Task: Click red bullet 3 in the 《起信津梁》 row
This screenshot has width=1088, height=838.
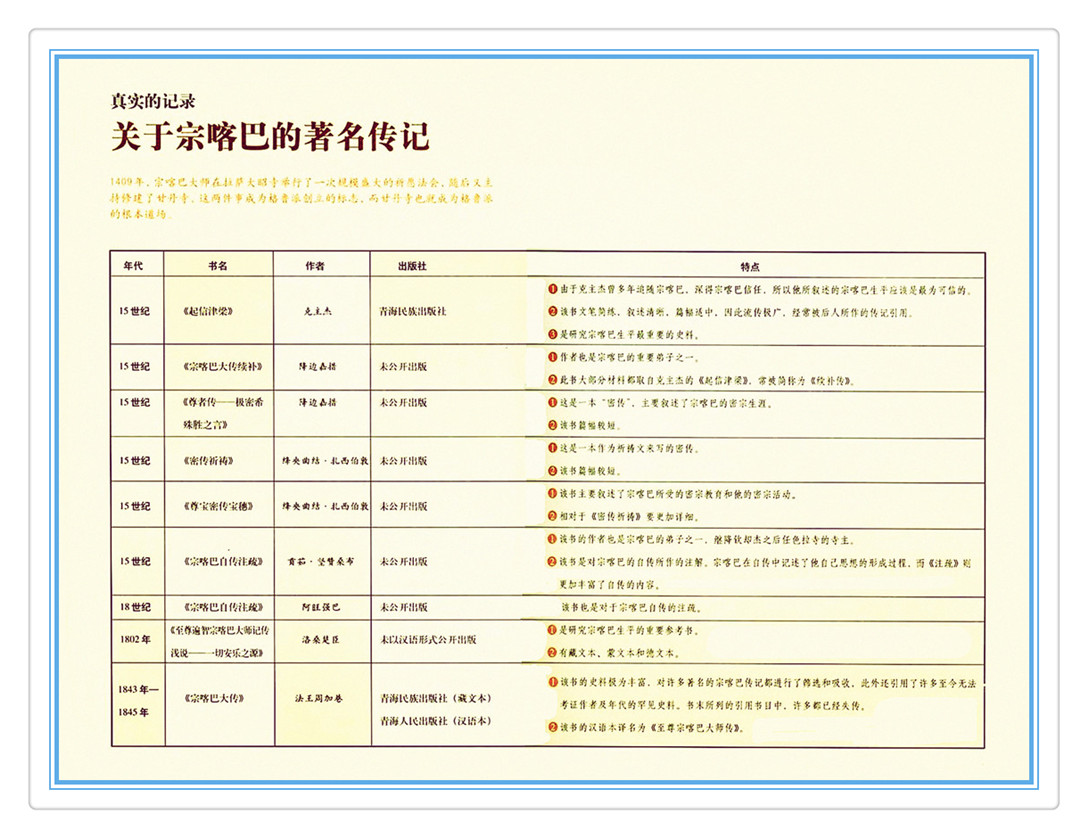Action: tap(551, 334)
